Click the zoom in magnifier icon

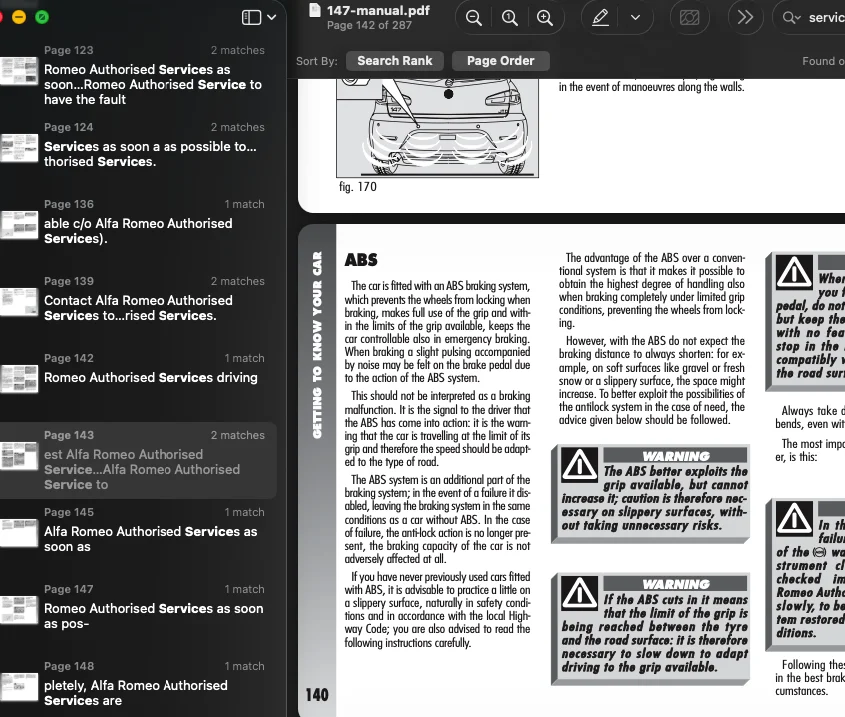coord(545,18)
